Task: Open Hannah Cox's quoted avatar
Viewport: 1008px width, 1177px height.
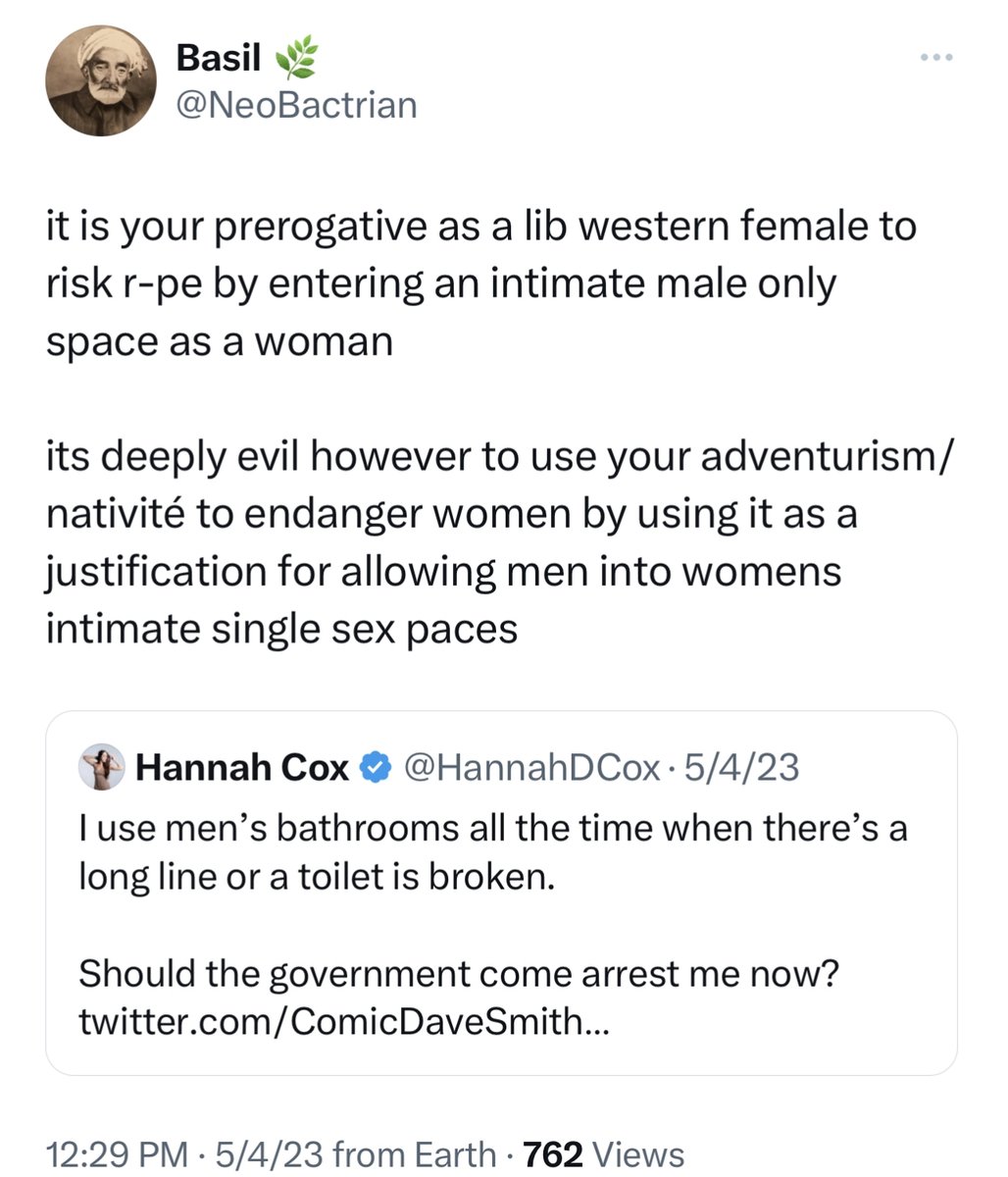Action: (x=102, y=767)
